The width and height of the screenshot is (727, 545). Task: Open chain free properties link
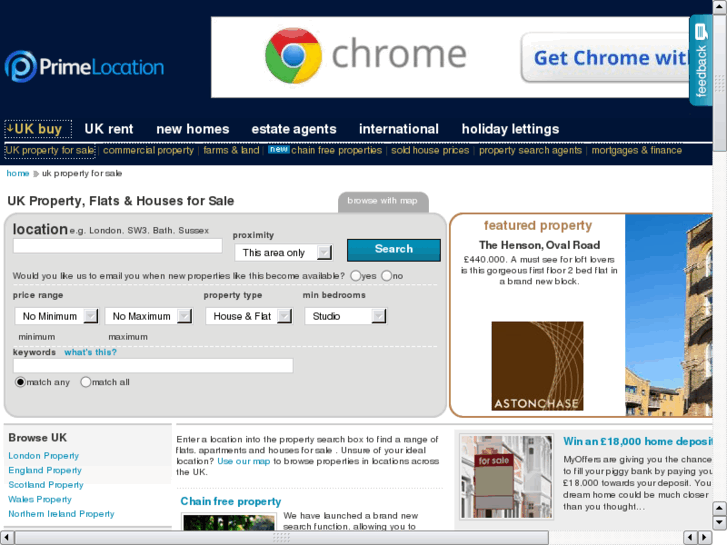coord(337,150)
